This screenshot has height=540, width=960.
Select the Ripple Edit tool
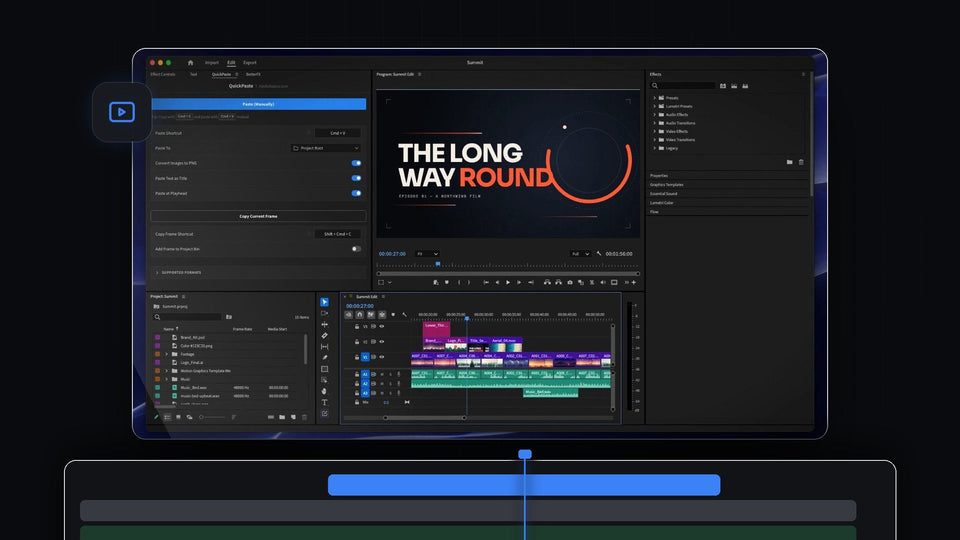click(324, 324)
